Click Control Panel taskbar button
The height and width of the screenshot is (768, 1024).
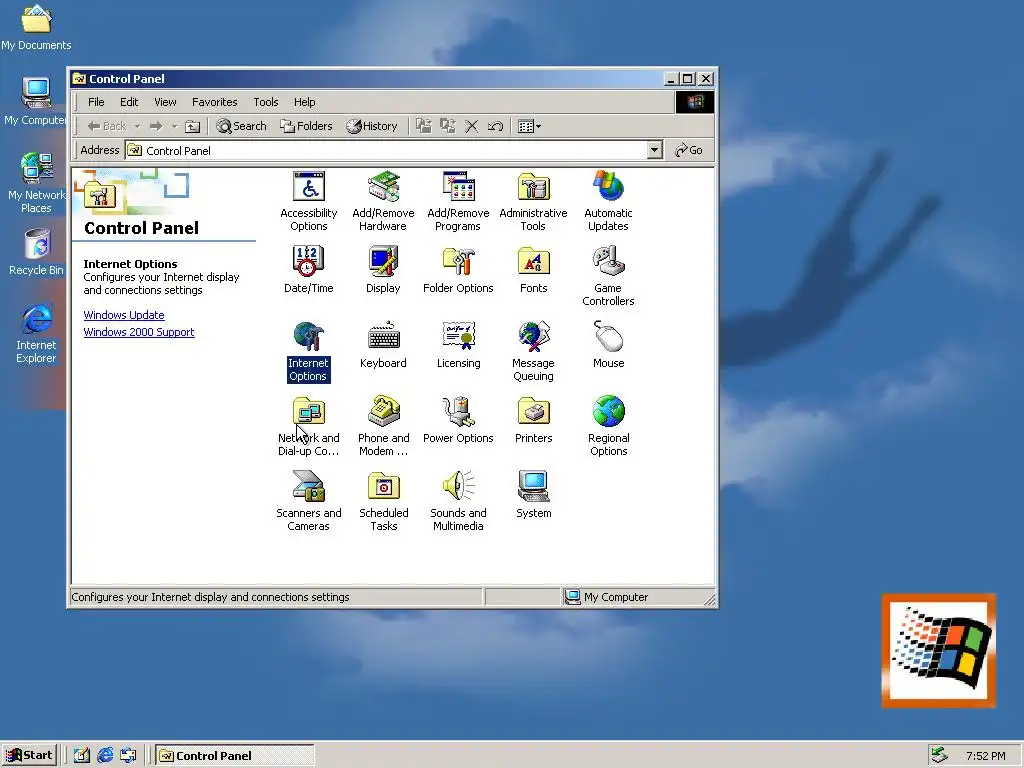tap(235, 756)
